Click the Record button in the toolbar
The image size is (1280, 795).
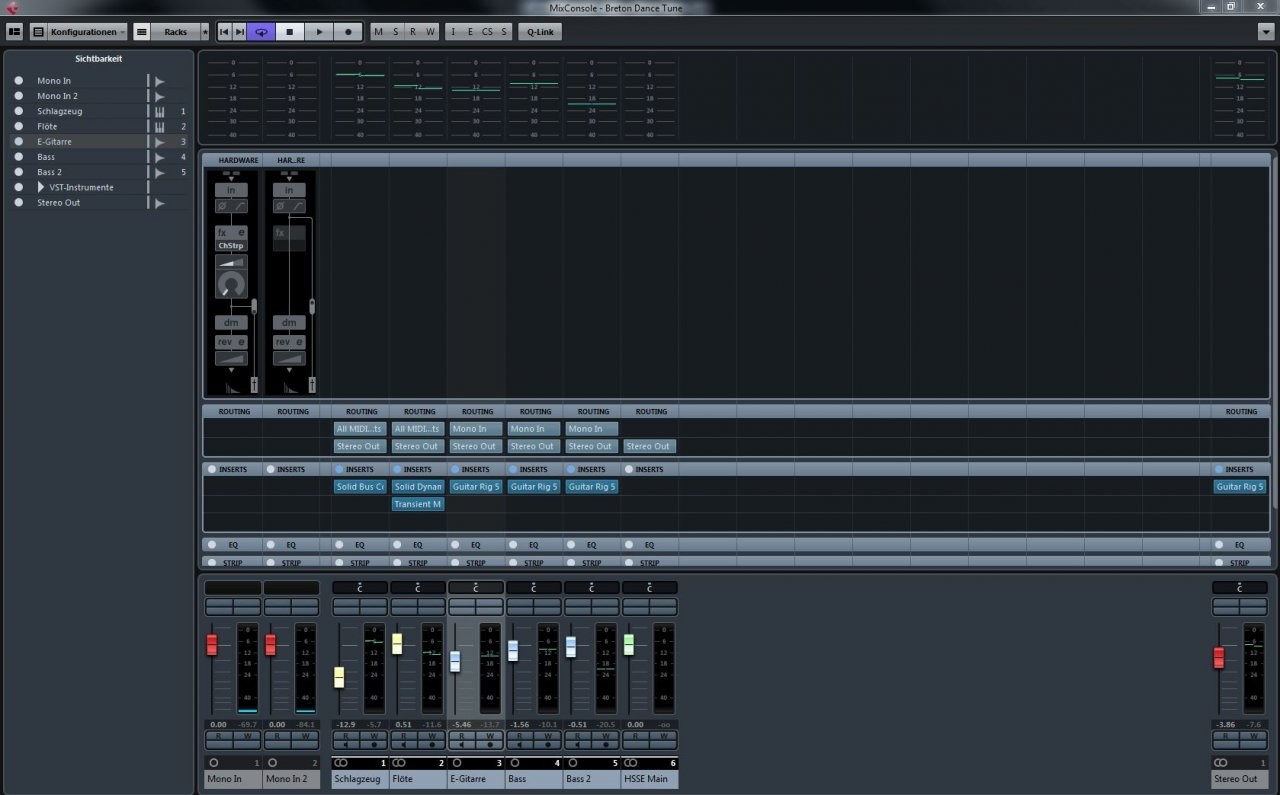pos(348,32)
